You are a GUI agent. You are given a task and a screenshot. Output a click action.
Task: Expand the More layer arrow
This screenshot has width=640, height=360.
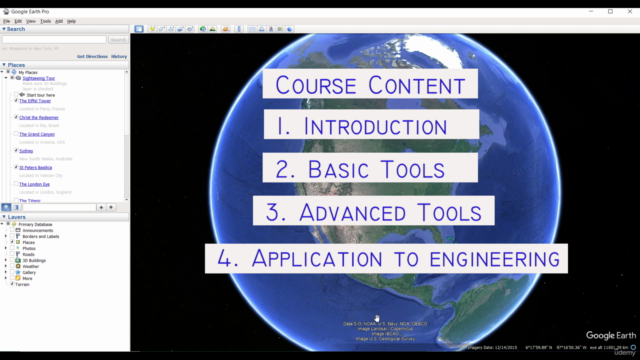pyautogui.click(x=6, y=278)
